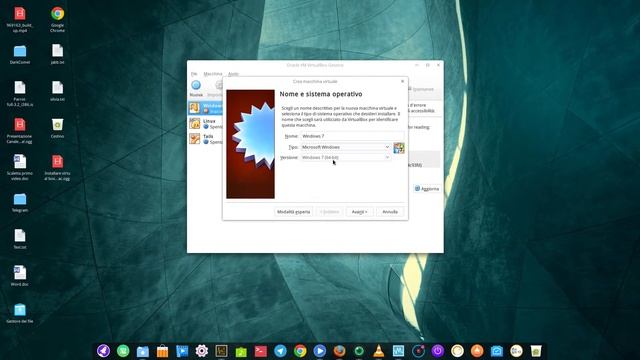Click the Windows 7 OS type icon beside Tipo
Image resolution: width=640 pixels, height=360 pixels.
(399, 148)
